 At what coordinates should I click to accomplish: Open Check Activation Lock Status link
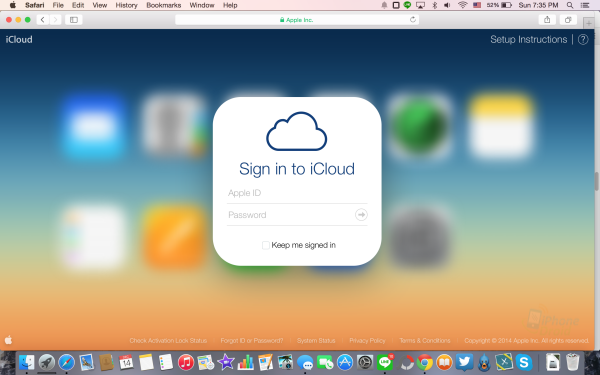click(168, 340)
